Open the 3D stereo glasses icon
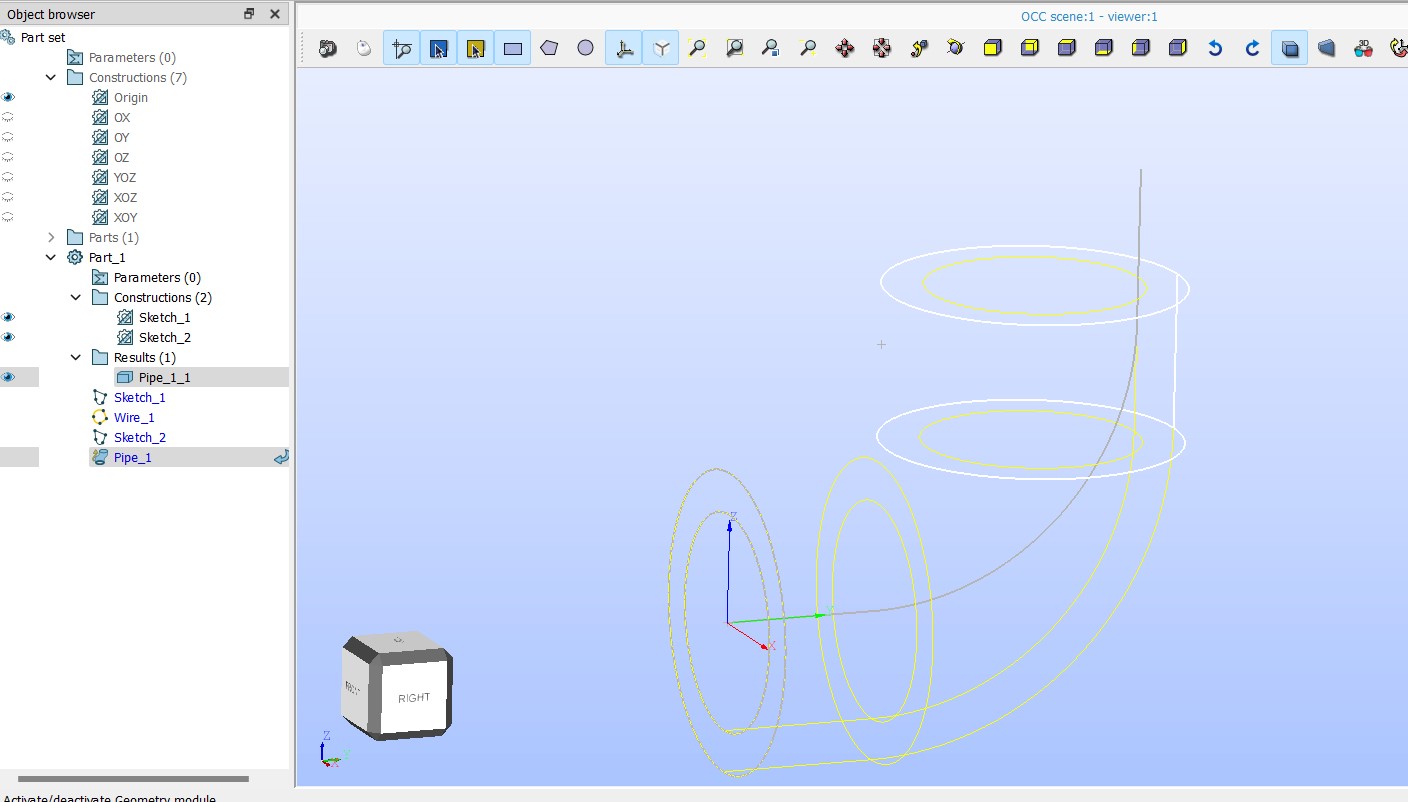The height and width of the screenshot is (802, 1408). (x=1363, y=48)
